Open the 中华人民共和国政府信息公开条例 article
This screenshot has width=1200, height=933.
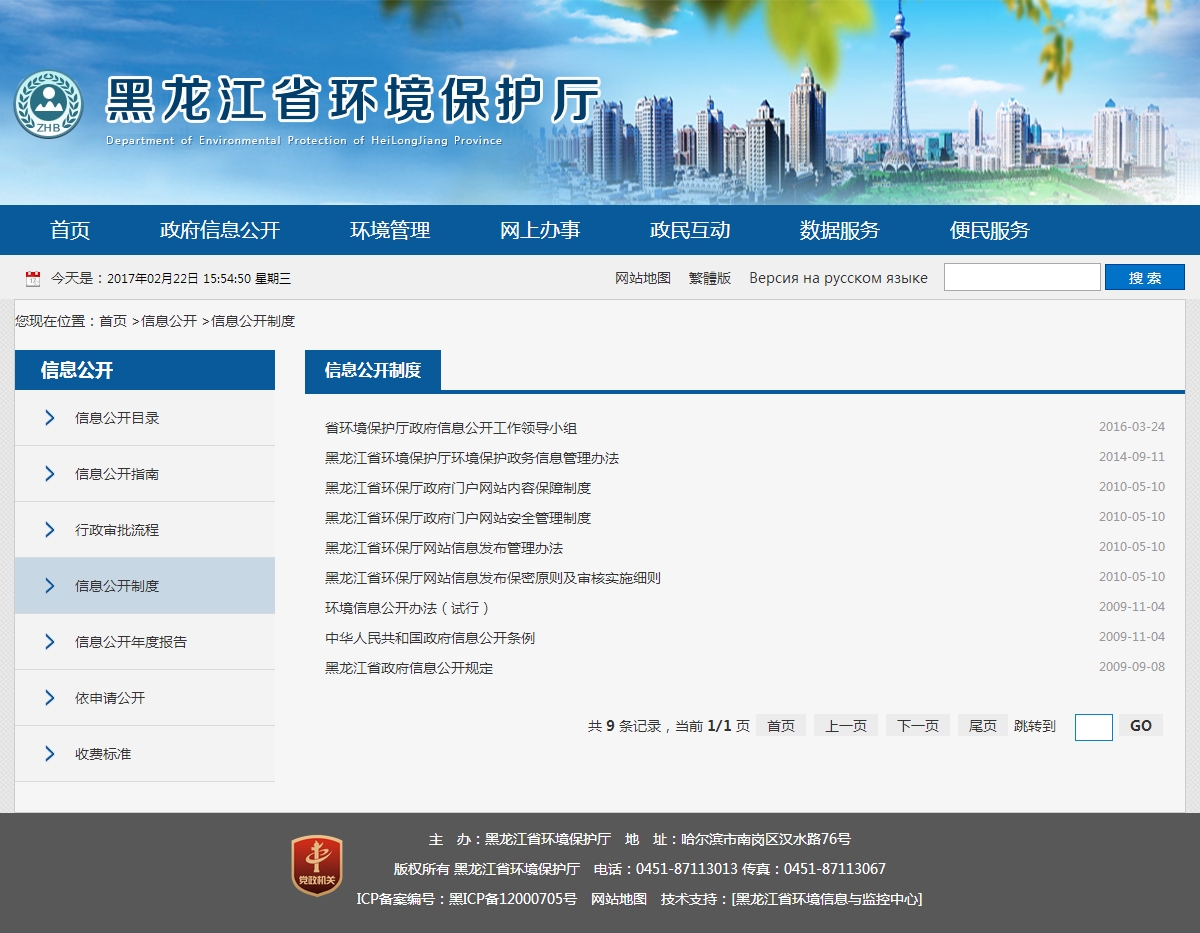[x=430, y=638]
